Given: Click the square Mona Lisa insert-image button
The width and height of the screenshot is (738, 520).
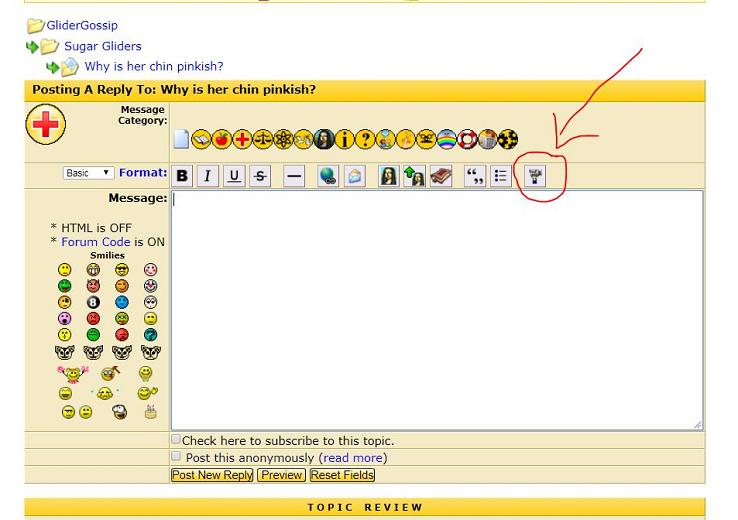Looking at the screenshot, I should [389, 176].
